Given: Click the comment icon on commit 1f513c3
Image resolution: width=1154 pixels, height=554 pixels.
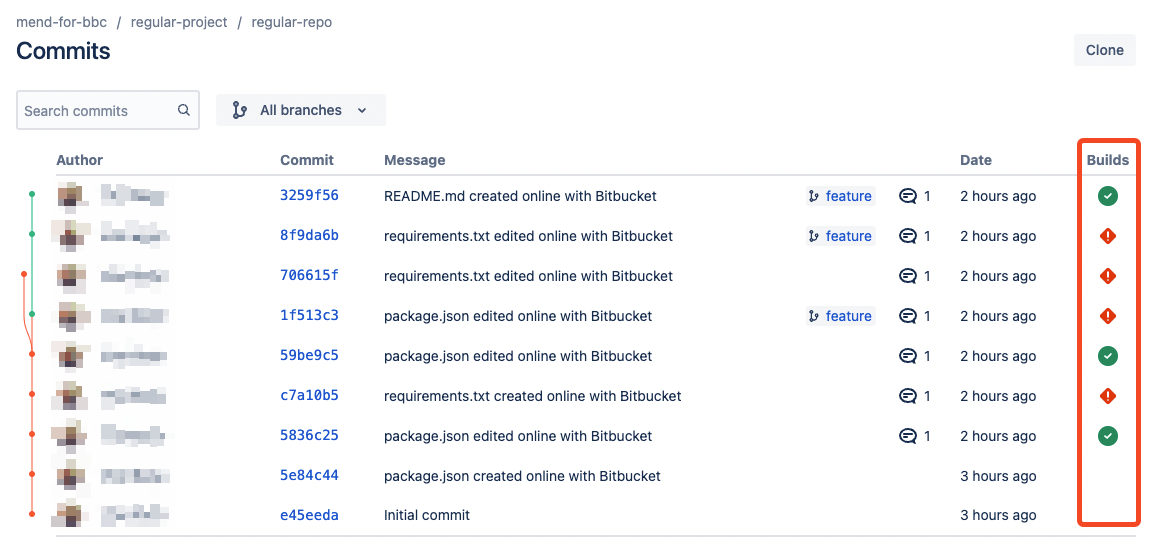Looking at the screenshot, I should point(908,316).
